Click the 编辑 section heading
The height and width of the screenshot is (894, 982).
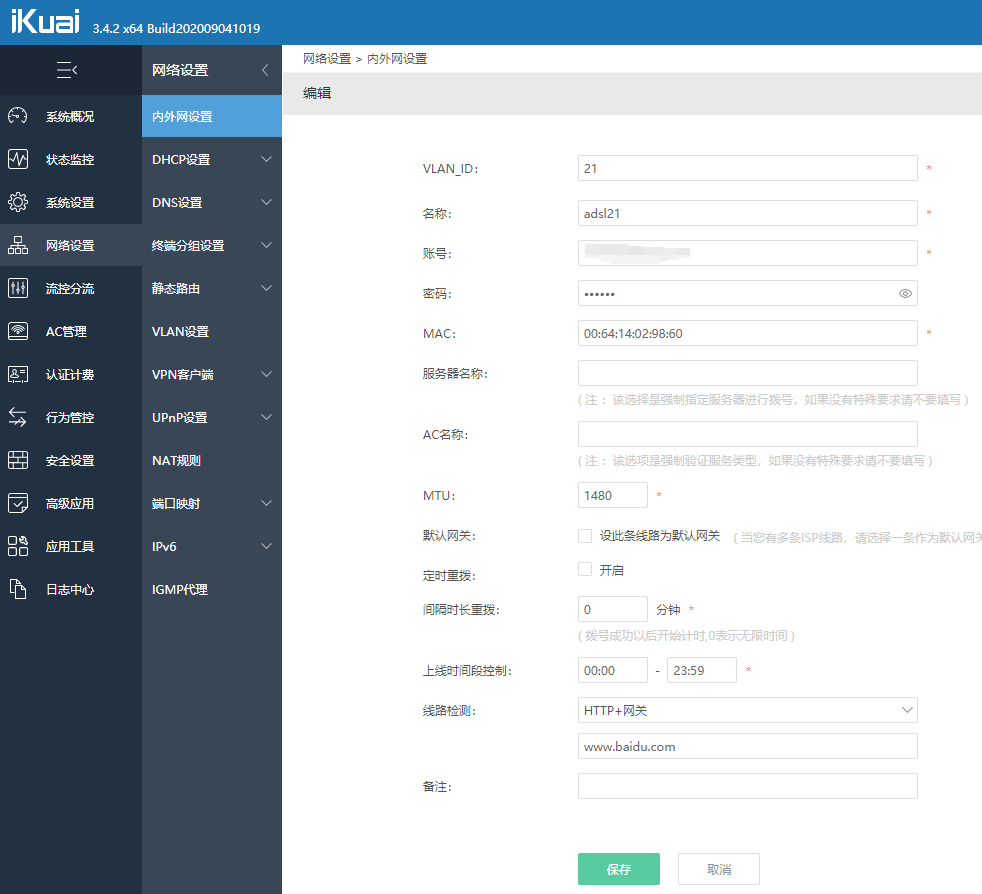(x=317, y=93)
